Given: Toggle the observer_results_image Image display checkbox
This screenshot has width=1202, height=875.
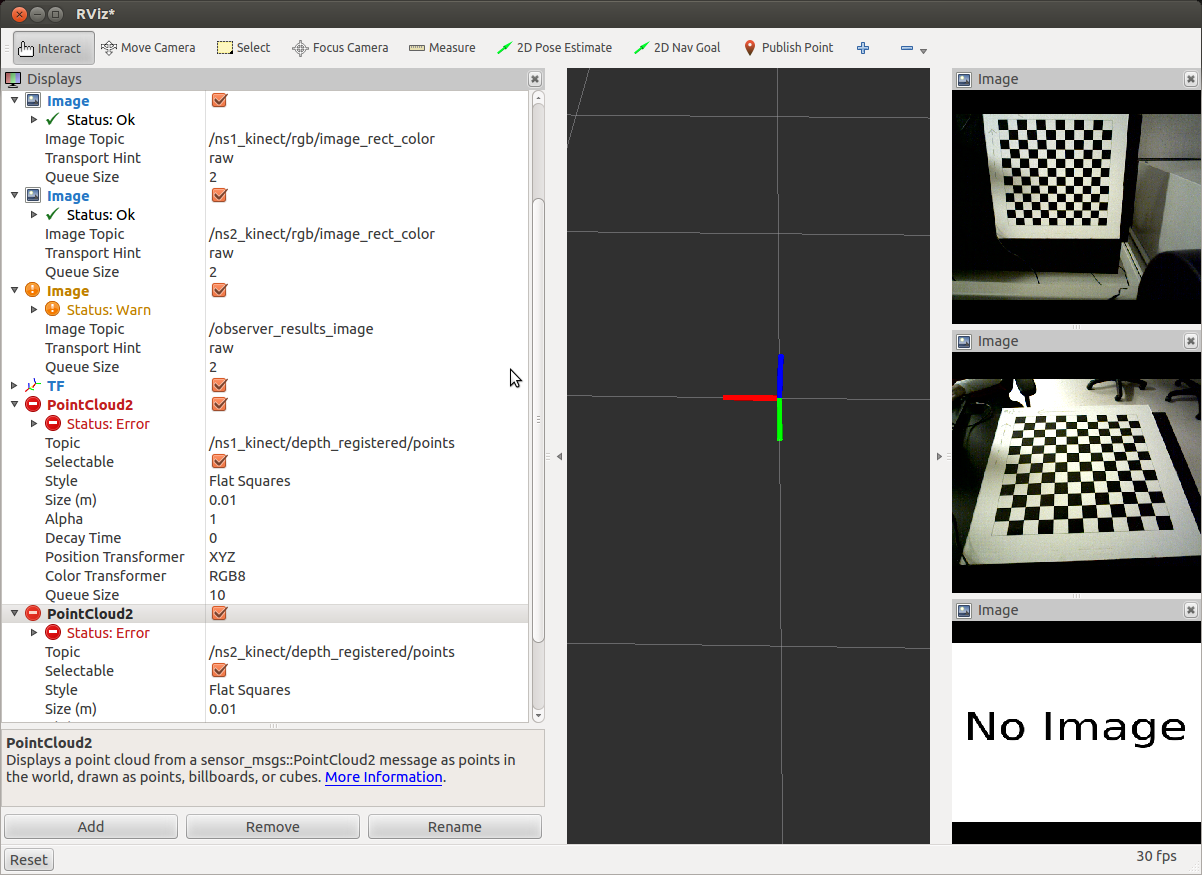Looking at the screenshot, I should (220, 291).
